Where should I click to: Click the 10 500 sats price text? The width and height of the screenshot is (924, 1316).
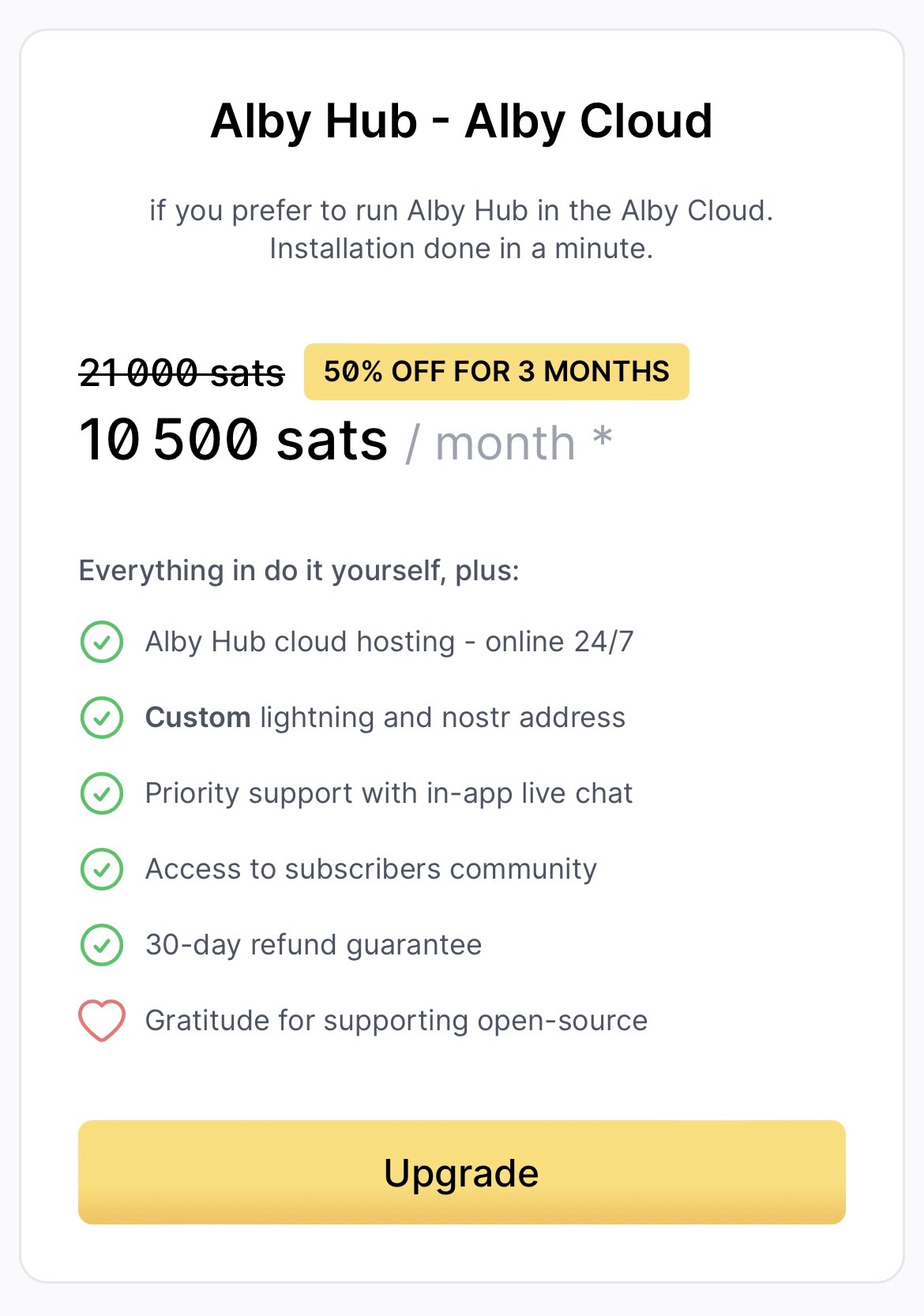click(x=234, y=440)
